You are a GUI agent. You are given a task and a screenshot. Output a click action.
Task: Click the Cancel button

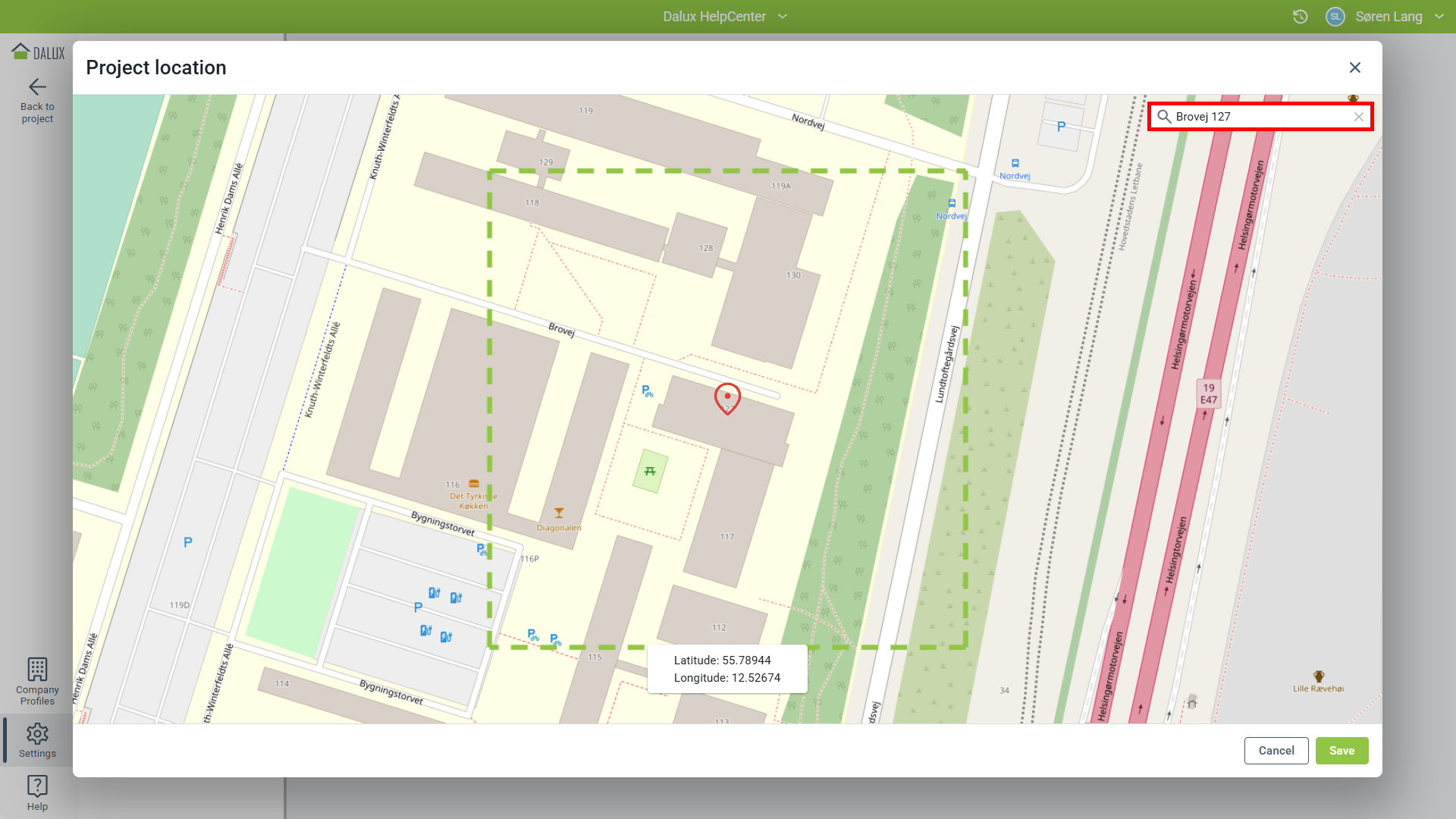pos(1276,751)
